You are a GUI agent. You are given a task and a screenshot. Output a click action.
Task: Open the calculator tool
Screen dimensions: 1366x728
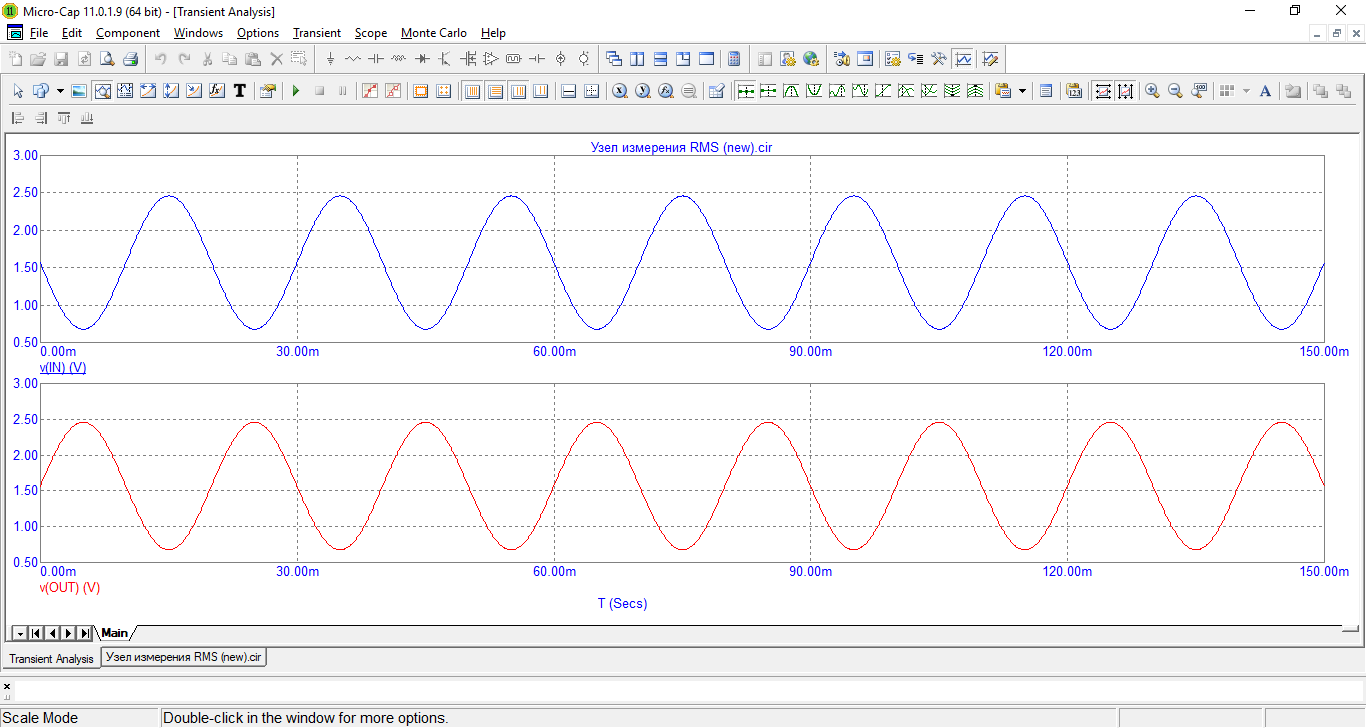(x=733, y=59)
